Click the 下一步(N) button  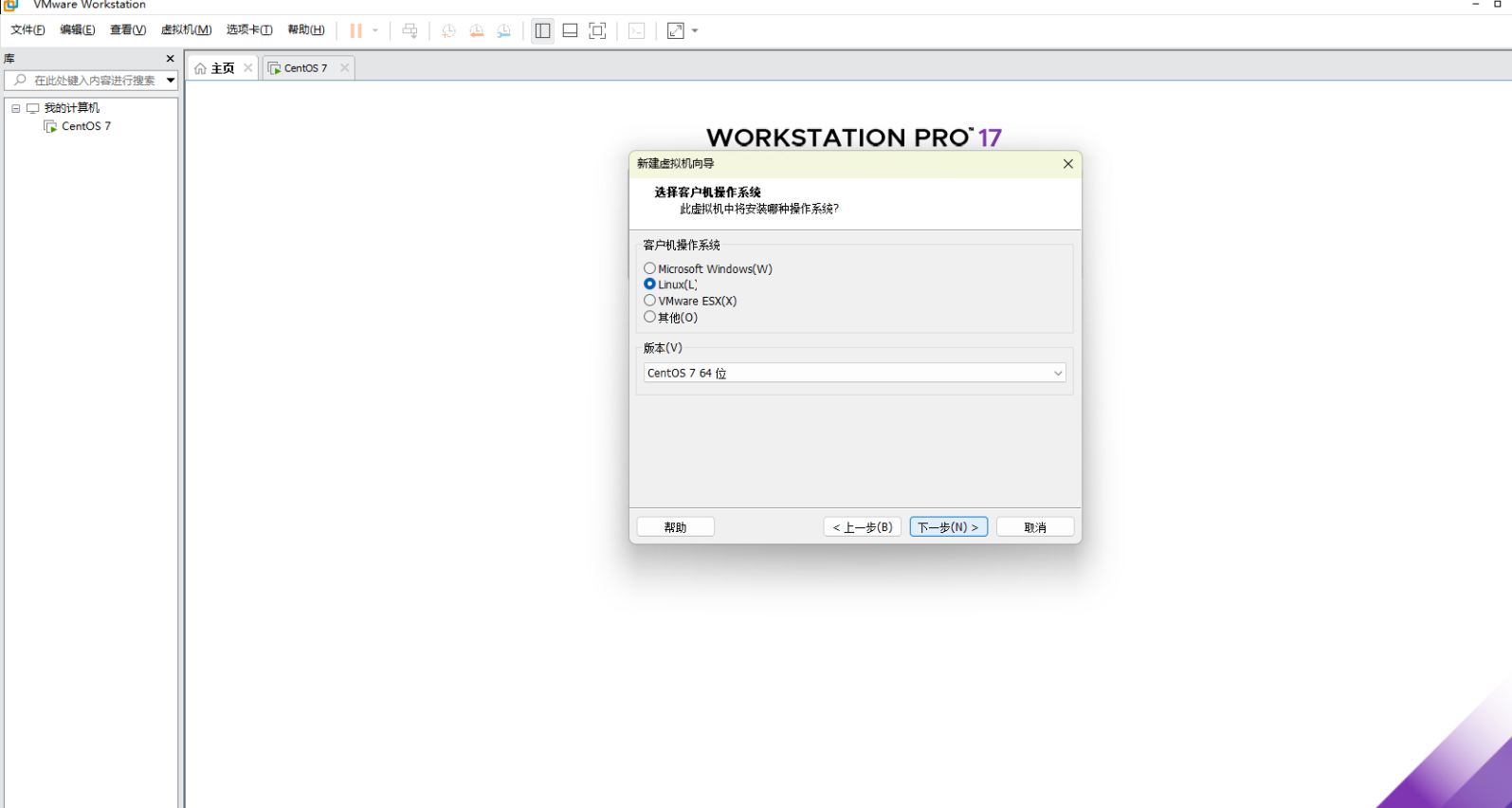(948, 527)
